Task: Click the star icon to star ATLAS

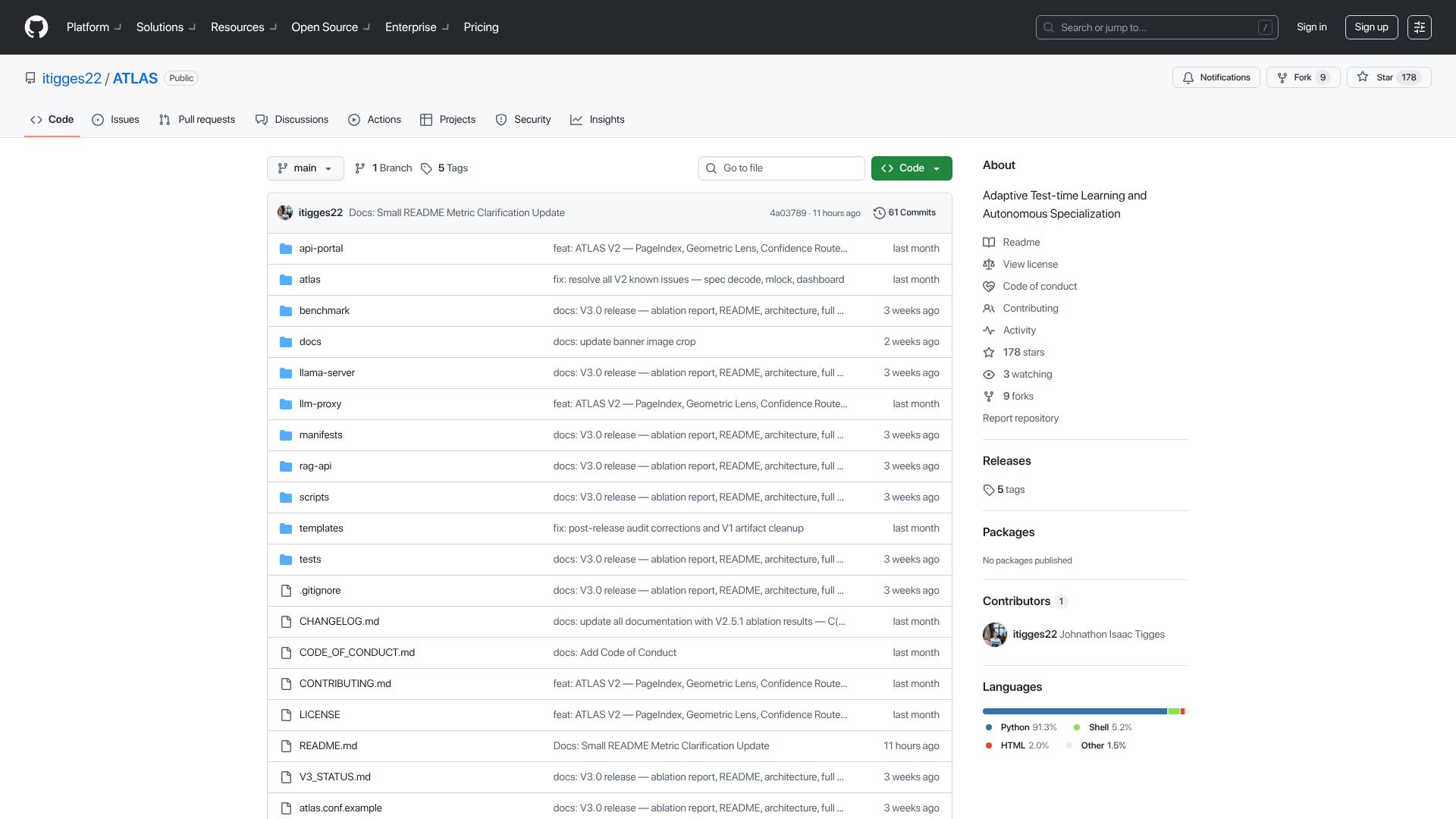Action: point(1363,77)
